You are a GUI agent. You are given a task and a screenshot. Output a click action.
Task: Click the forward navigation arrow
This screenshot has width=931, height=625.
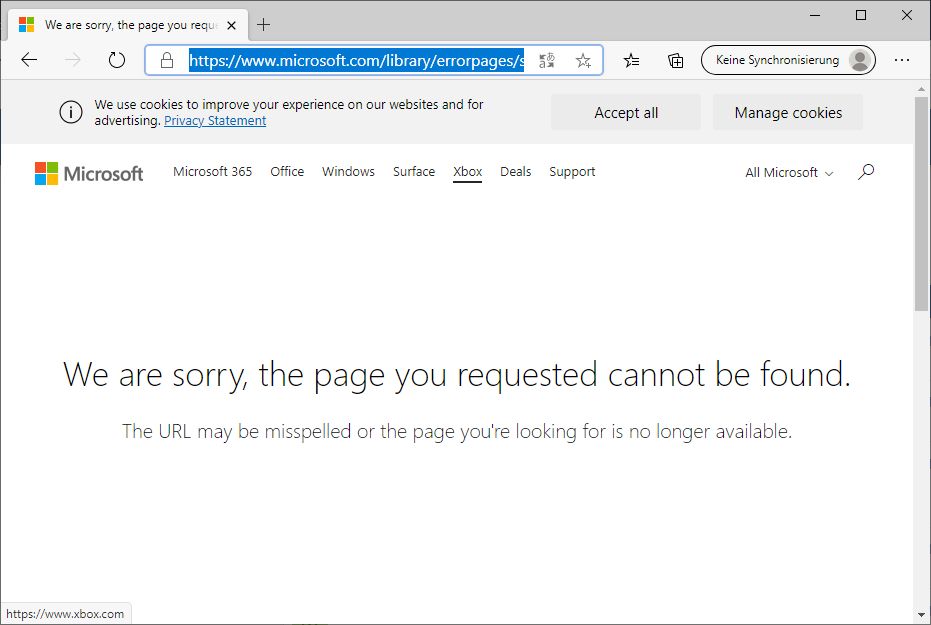point(71,60)
